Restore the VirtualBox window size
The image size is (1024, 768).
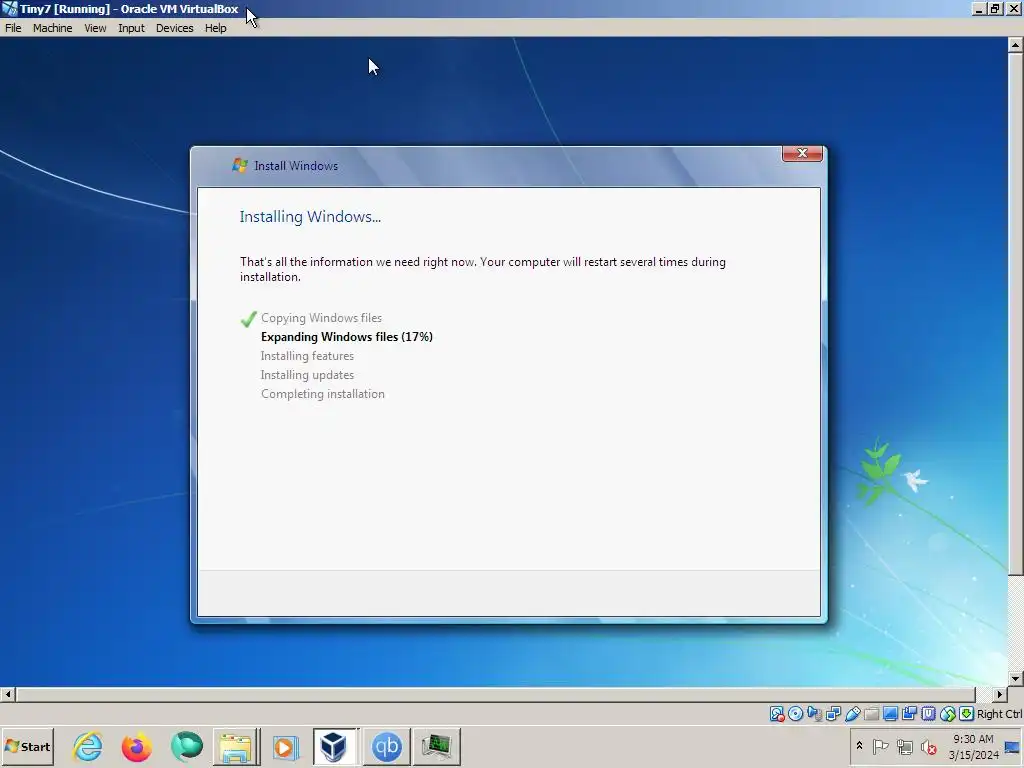(995, 8)
